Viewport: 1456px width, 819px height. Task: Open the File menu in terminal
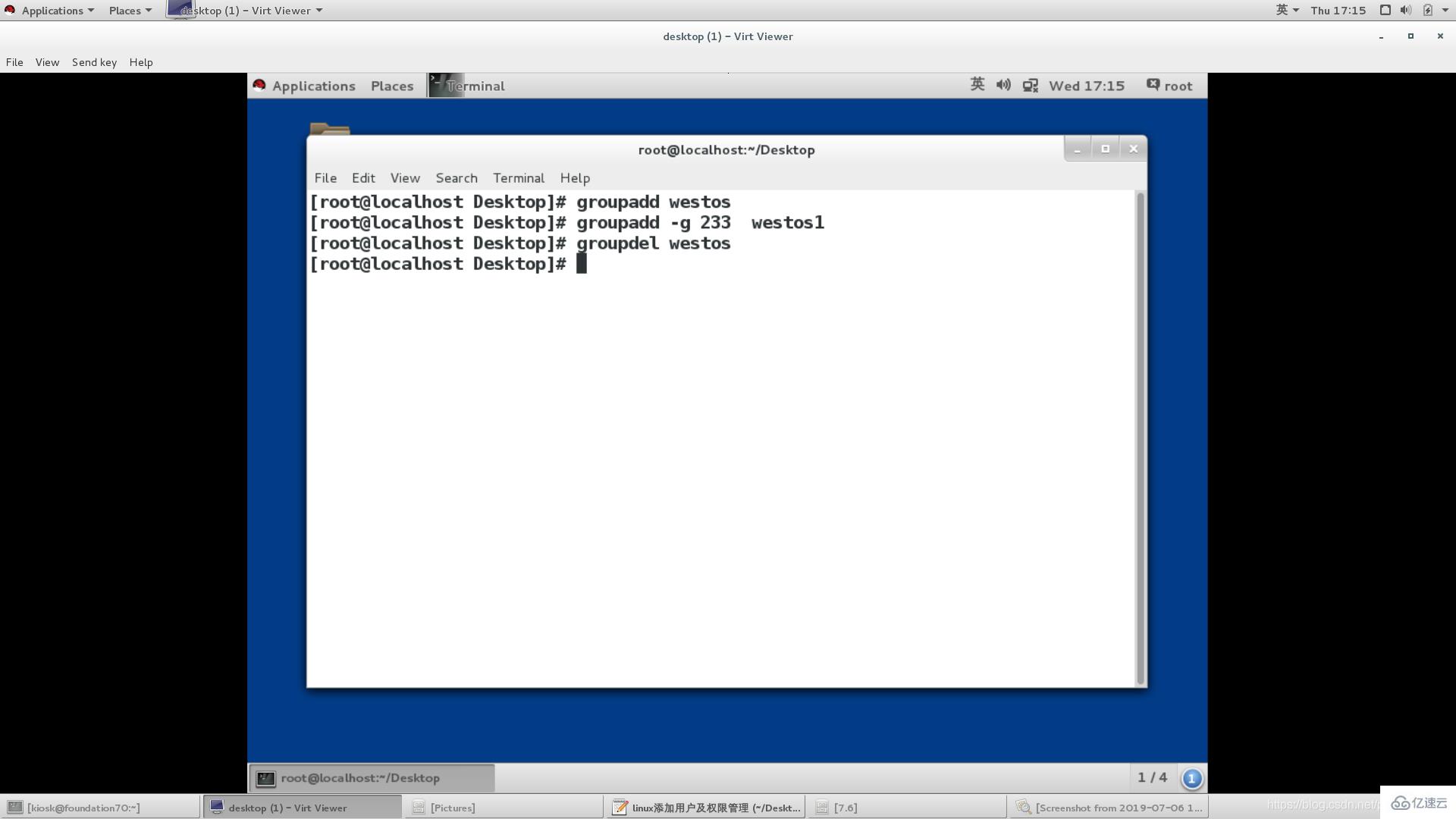325,177
